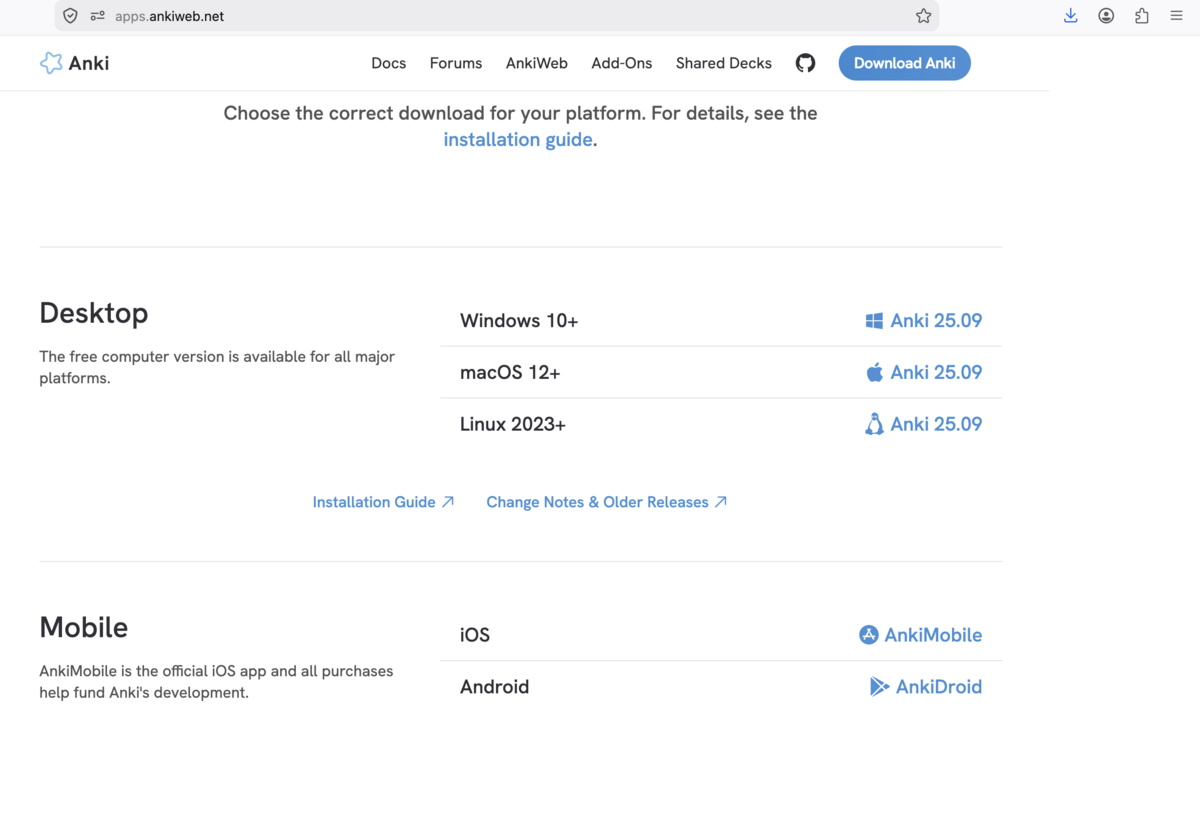The image size is (1200, 832).
Task: Click the Linux penguin icon beside Anki 25.09
Action: pyautogui.click(x=874, y=424)
